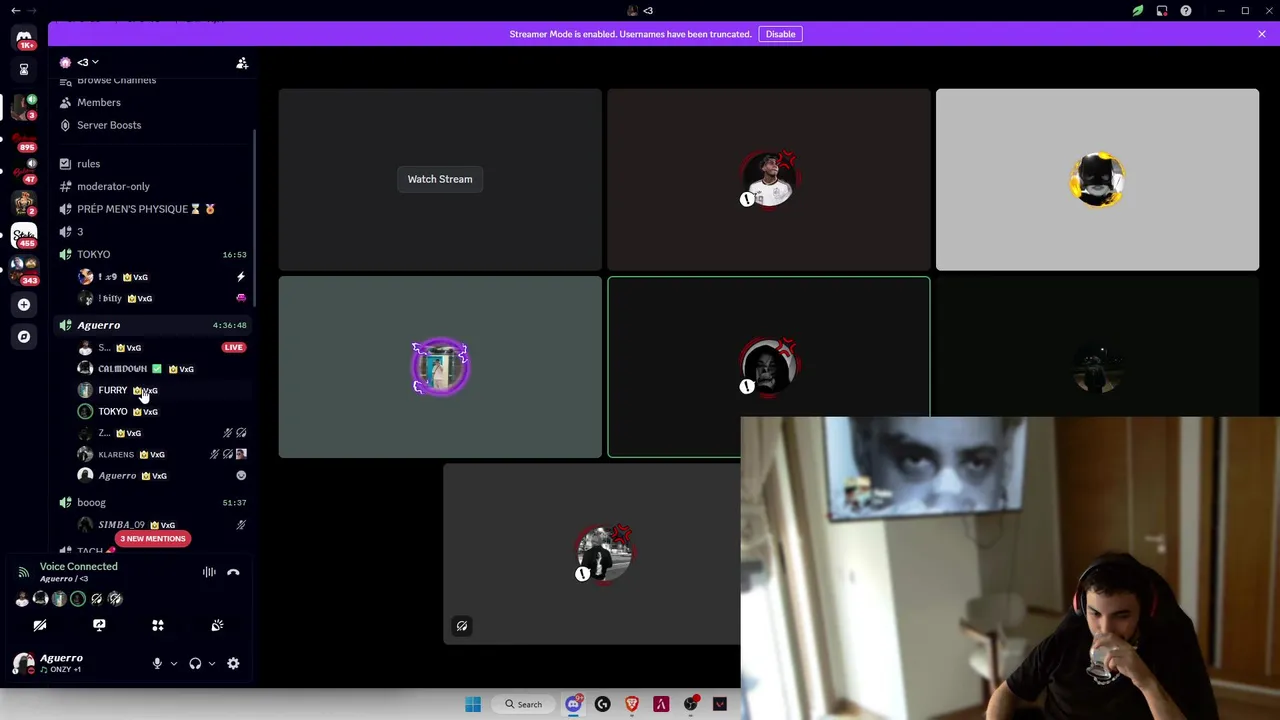Join the TOKYO voice channel
1280x720 pixels.
click(94, 255)
